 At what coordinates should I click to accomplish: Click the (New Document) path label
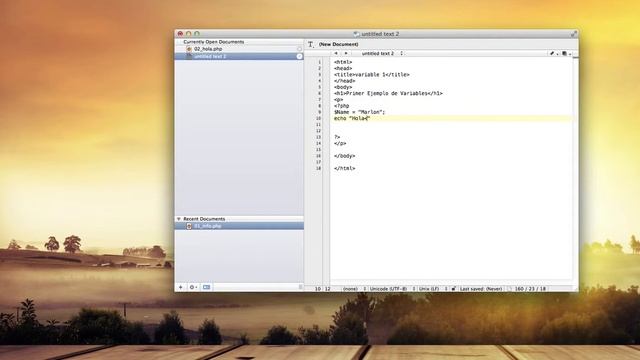(x=338, y=44)
